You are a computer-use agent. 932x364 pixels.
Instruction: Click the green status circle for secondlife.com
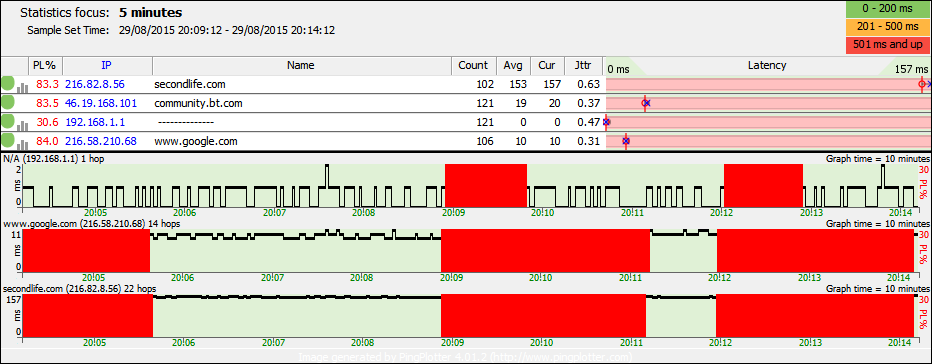(x=8, y=84)
